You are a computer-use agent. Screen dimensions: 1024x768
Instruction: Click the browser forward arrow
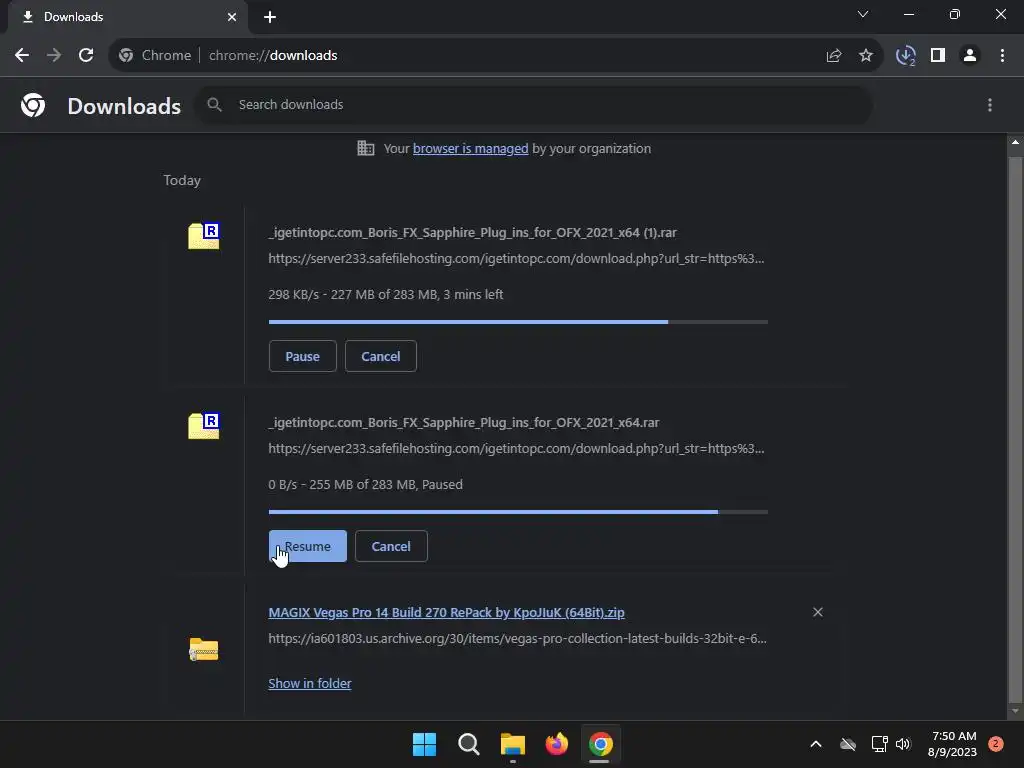tap(54, 56)
